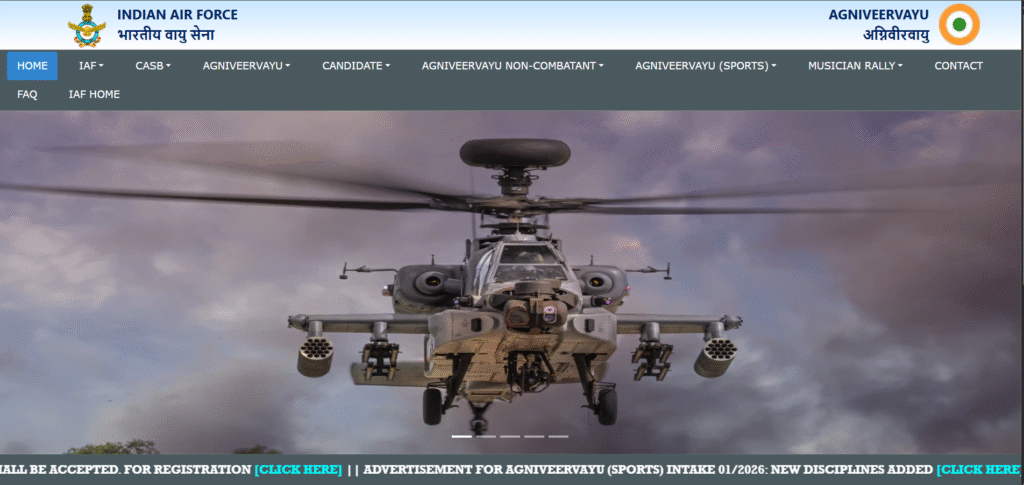This screenshot has width=1024, height=485.
Task: Expand the IAF dropdown menu
Action: [91, 66]
